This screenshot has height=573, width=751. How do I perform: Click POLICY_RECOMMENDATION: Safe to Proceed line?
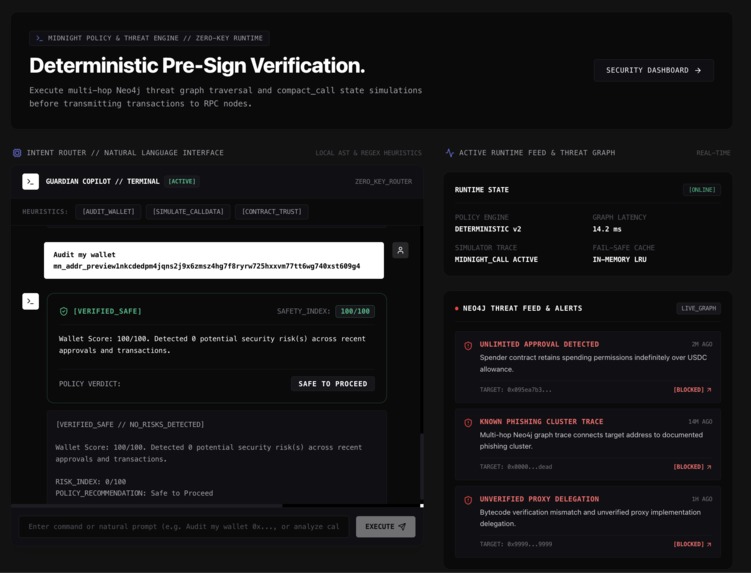tap(134, 493)
